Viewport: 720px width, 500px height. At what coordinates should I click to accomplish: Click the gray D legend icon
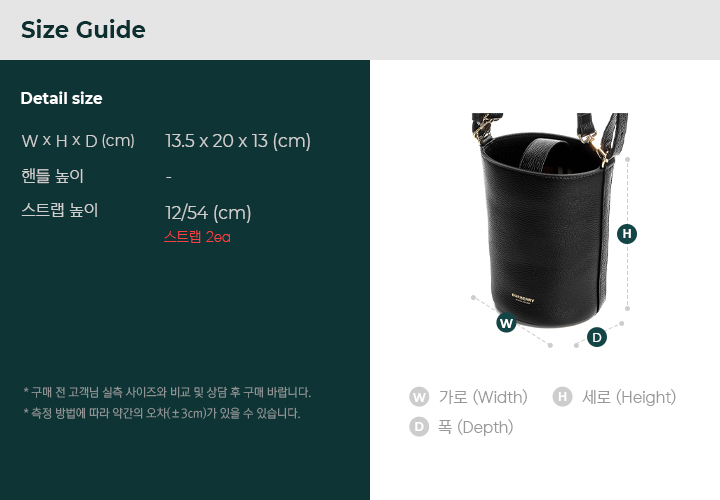point(419,427)
